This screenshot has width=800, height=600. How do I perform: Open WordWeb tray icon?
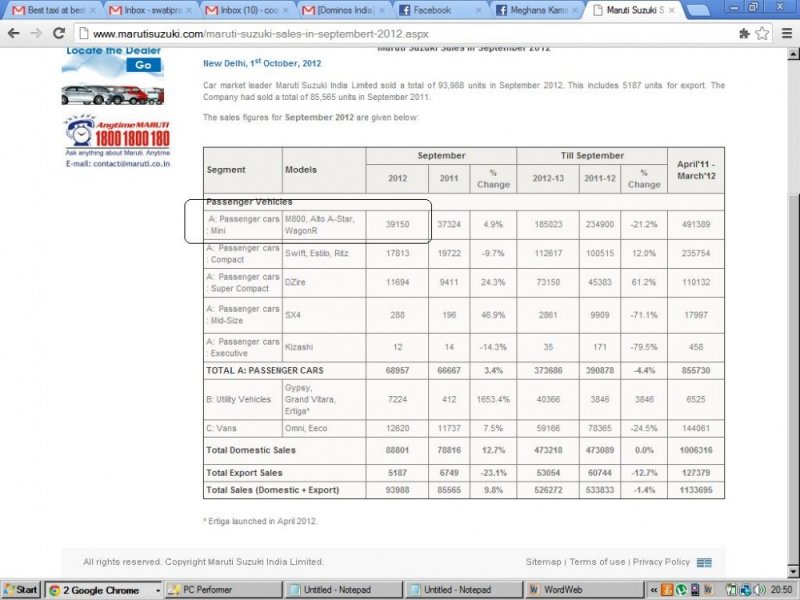[708, 590]
